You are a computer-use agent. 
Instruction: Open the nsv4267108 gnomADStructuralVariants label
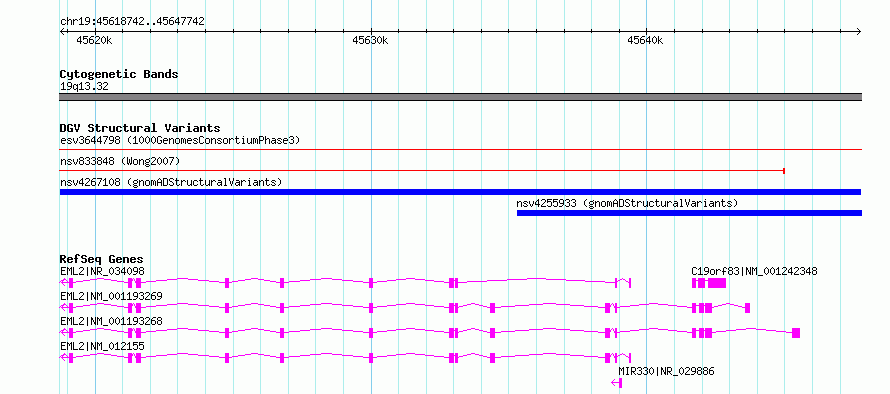point(171,182)
